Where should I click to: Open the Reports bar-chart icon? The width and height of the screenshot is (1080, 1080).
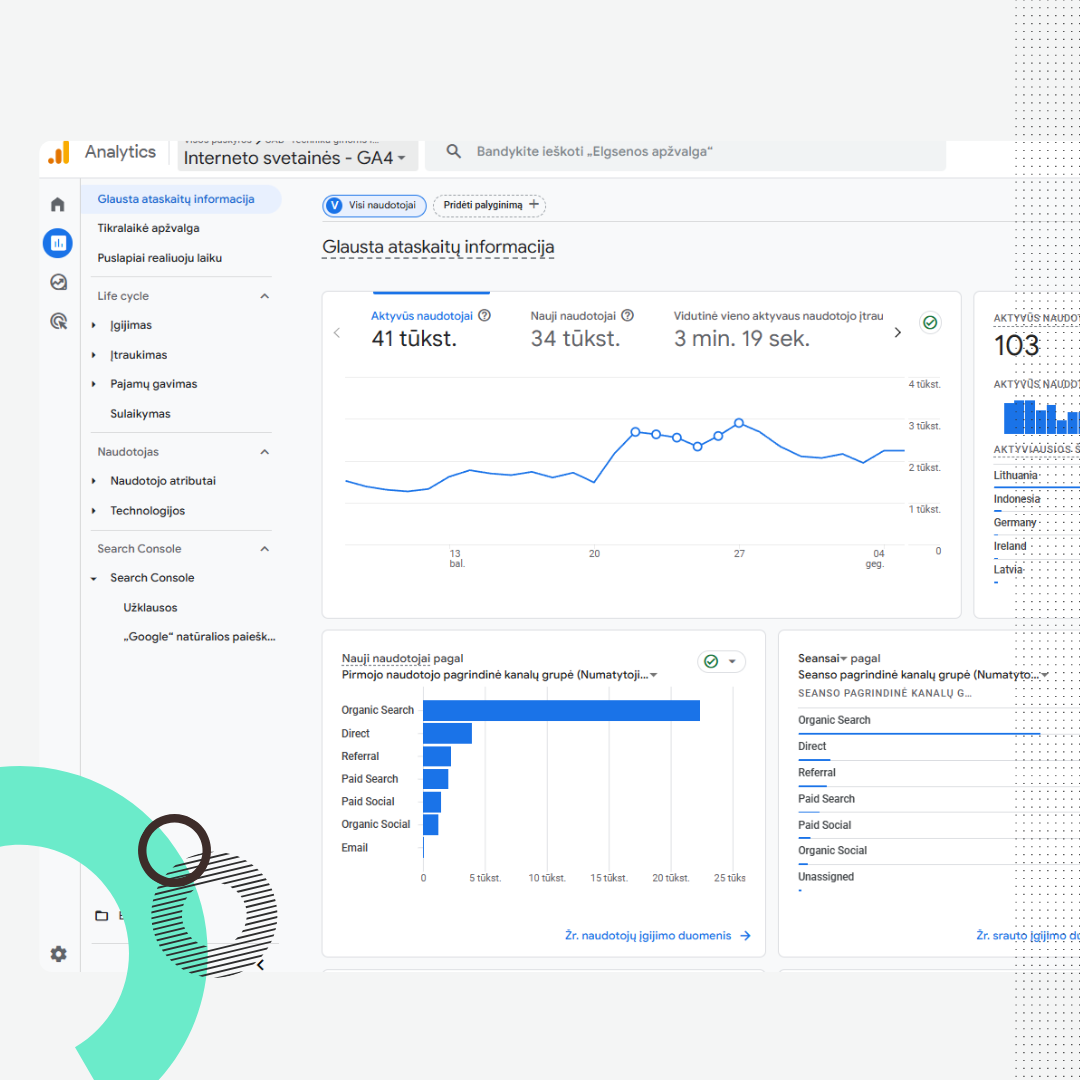point(58,243)
